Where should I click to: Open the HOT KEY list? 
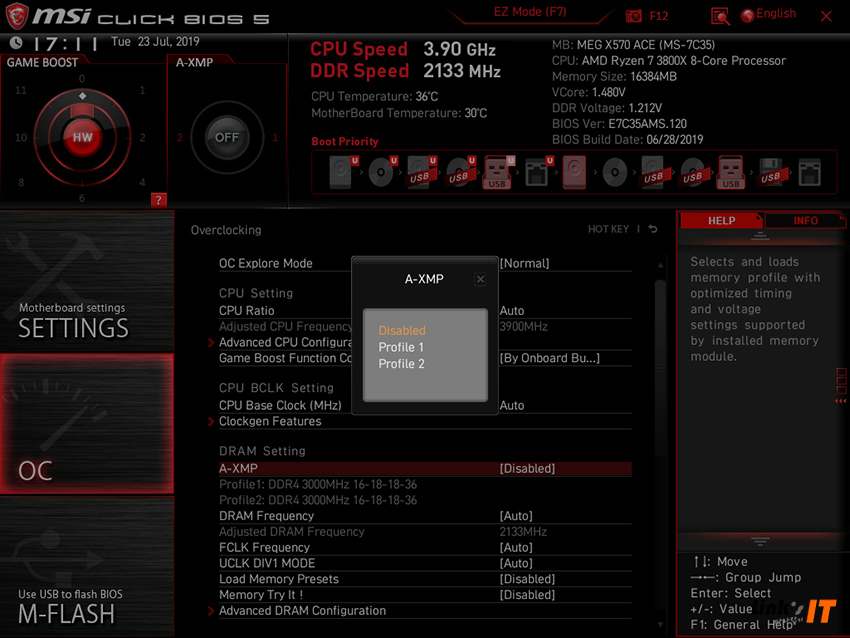tap(608, 229)
